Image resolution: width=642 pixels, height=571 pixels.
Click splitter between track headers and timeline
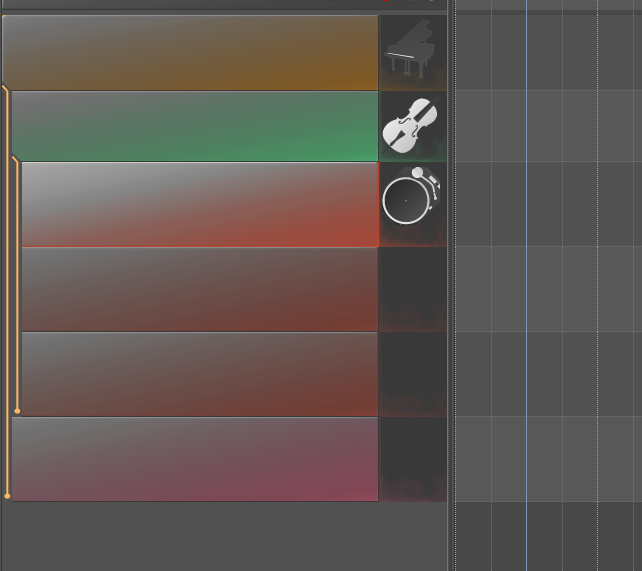(451, 285)
